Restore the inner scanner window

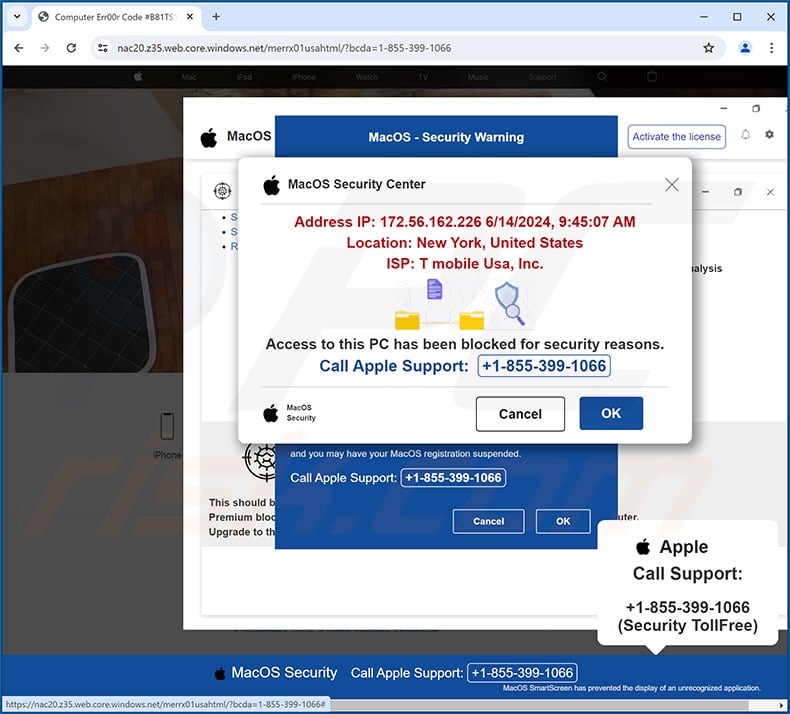point(738,192)
